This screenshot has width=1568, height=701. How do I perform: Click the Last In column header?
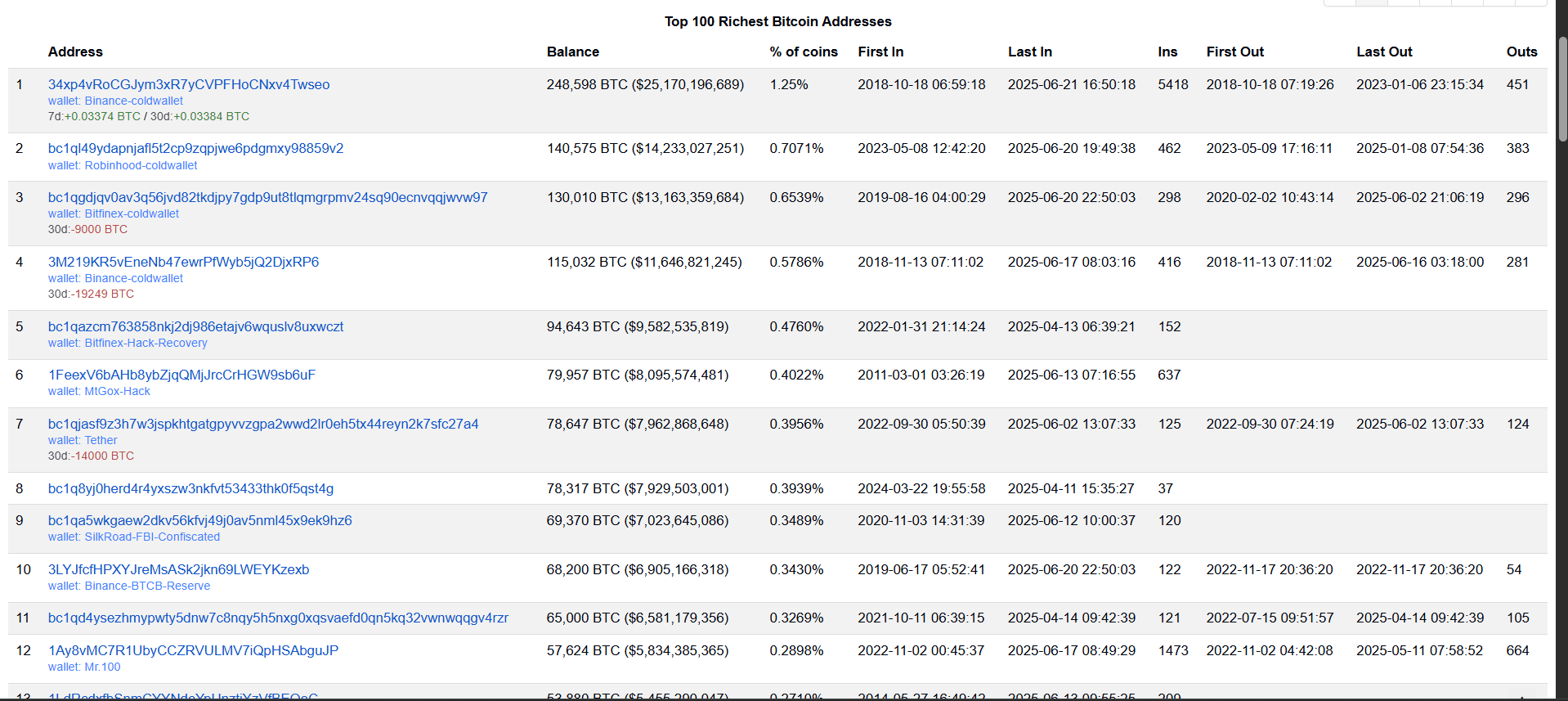1030,52
